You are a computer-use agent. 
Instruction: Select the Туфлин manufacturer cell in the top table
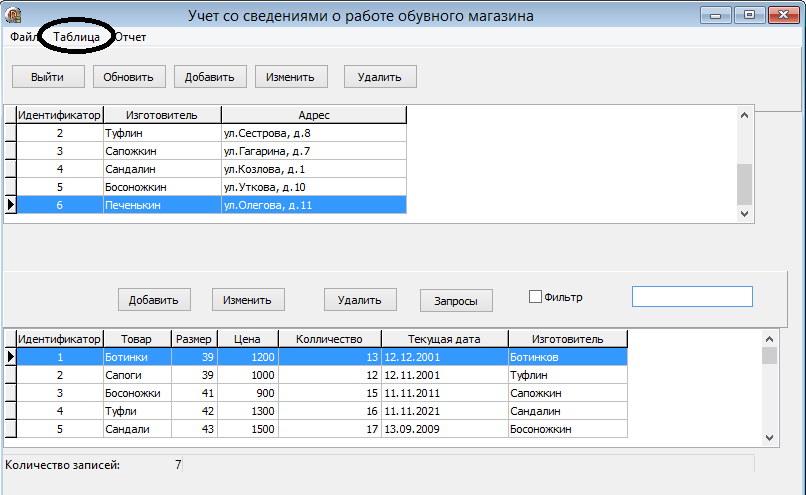pos(162,133)
